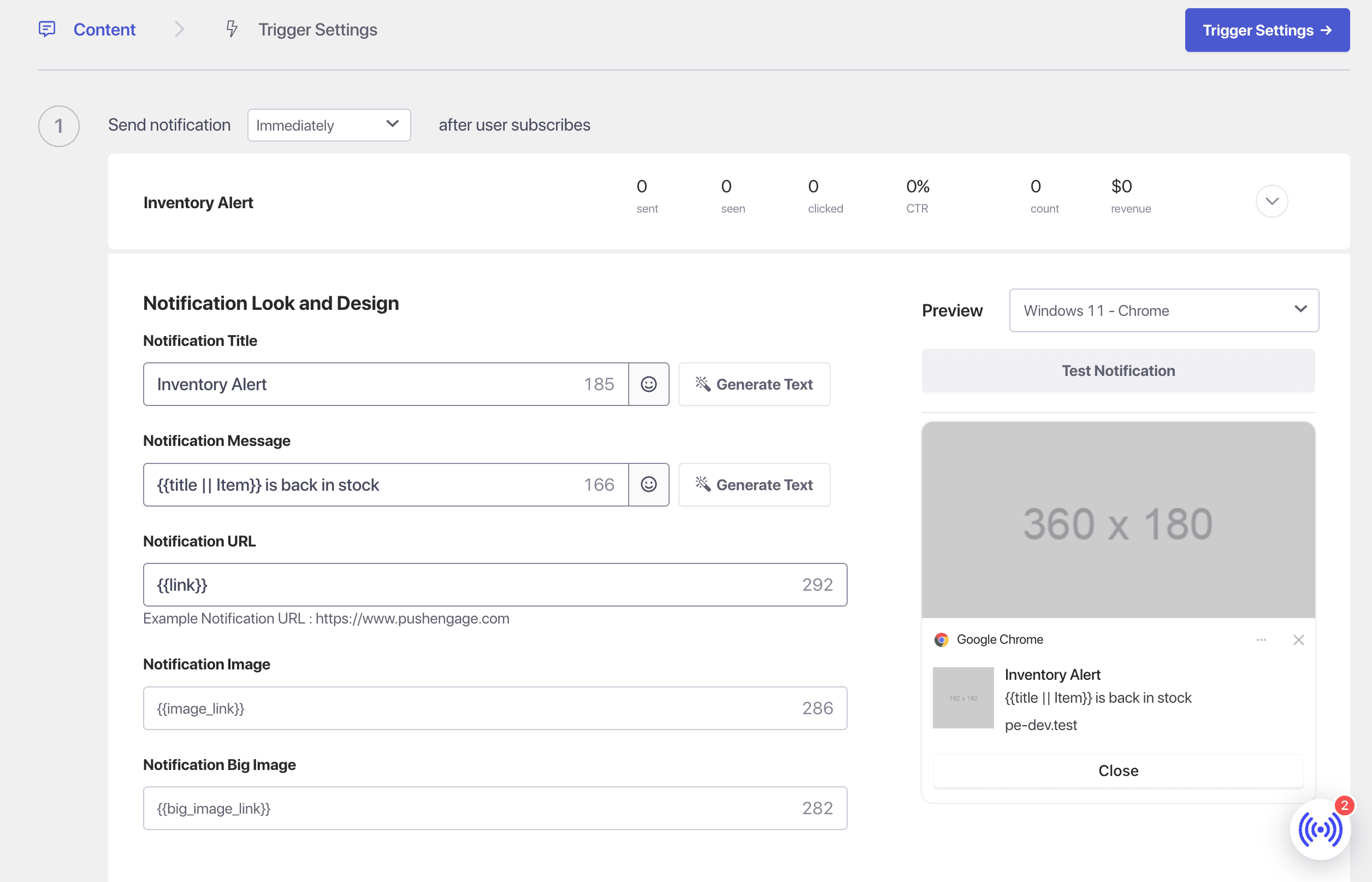Click the Trigger Settings lightning bolt icon
This screenshot has width=1372, height=882.
pos(231,28)
